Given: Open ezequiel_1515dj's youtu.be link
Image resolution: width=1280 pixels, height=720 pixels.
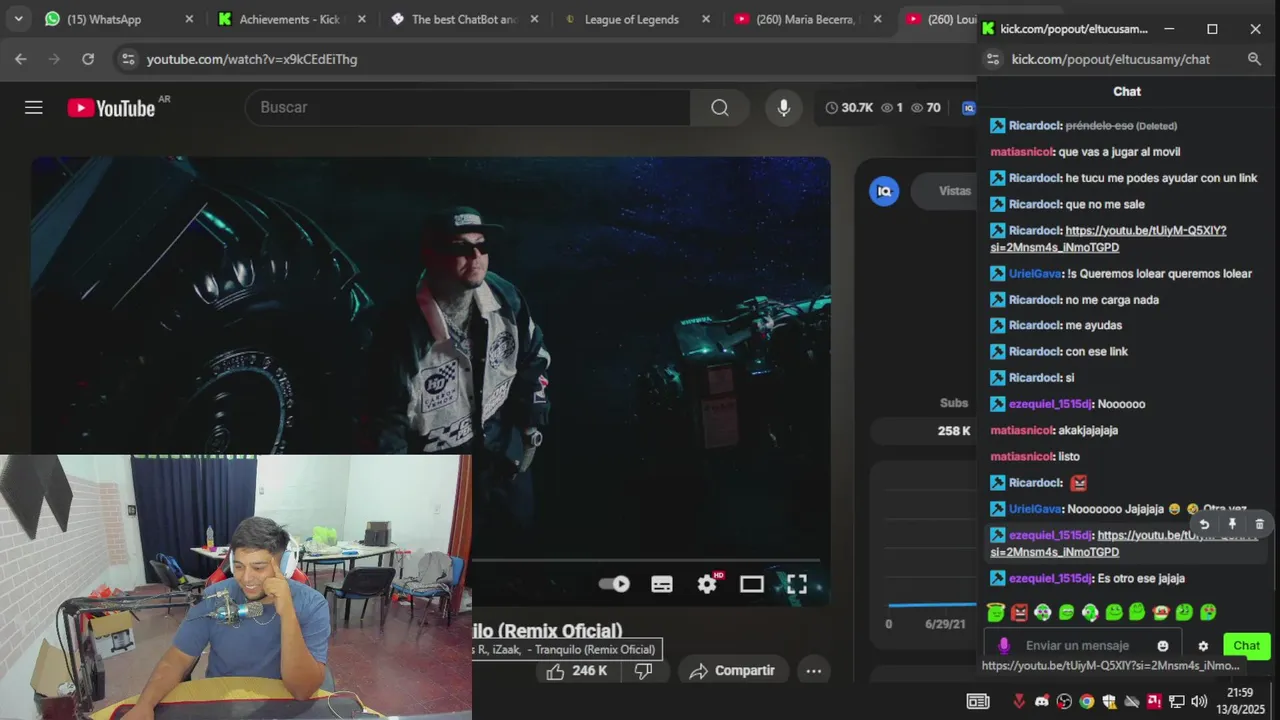Looking at the screenshot, I should [x=1124, y=544].
